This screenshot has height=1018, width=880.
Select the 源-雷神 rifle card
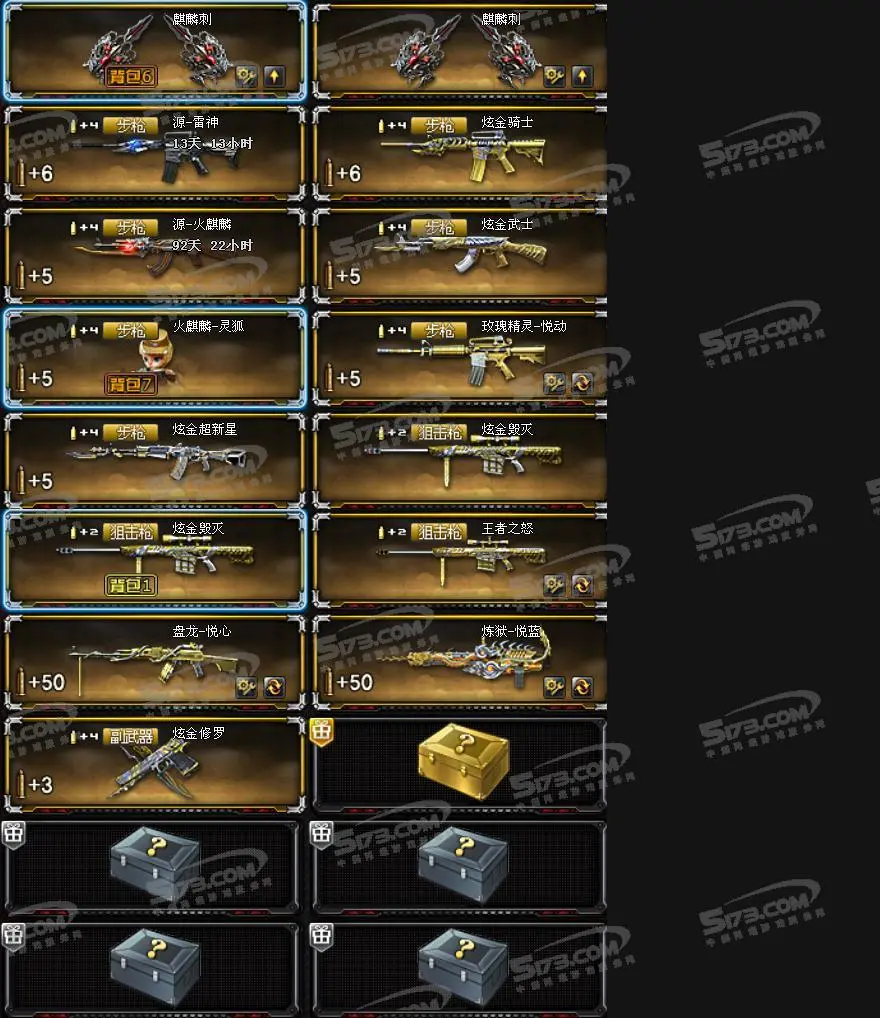pos(155,153)
